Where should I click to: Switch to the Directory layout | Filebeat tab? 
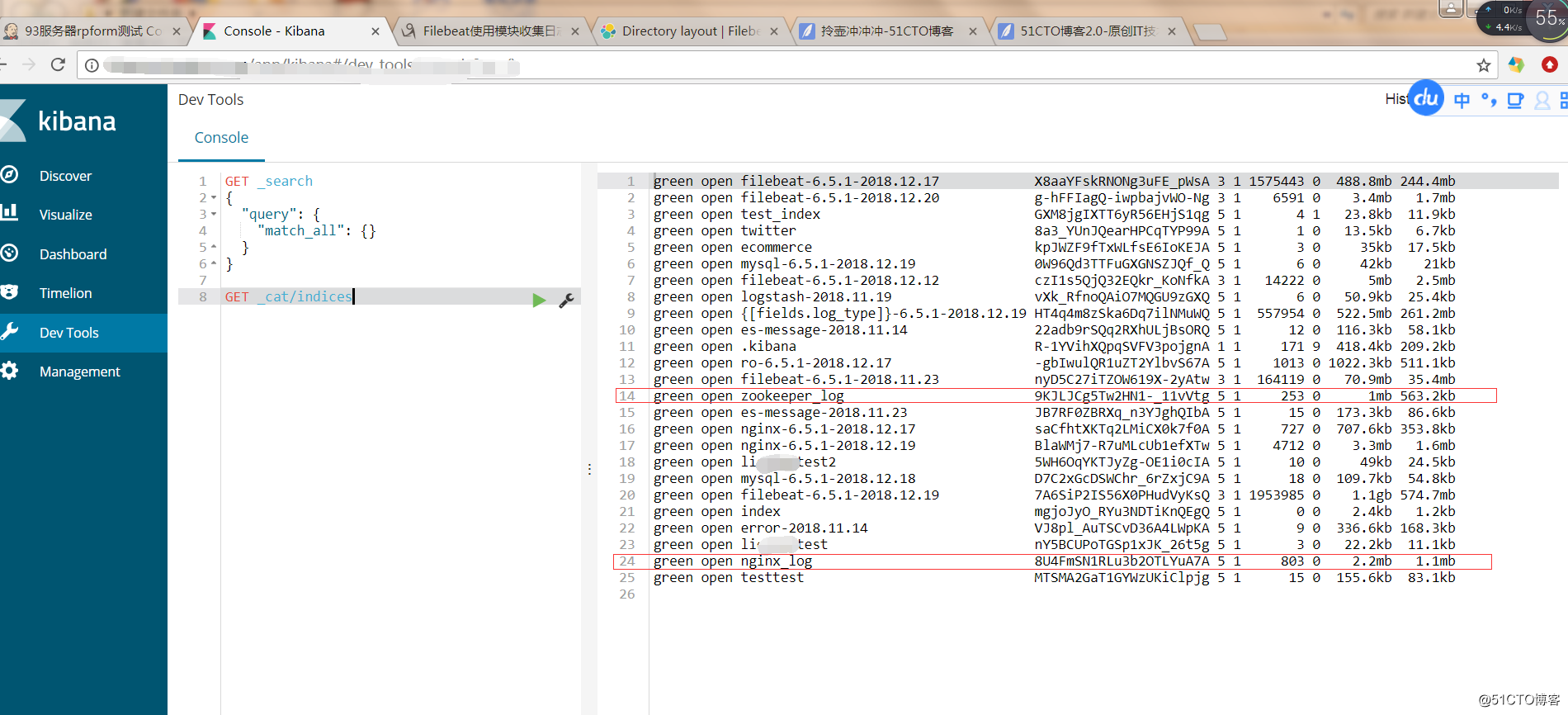pos(691,31)
